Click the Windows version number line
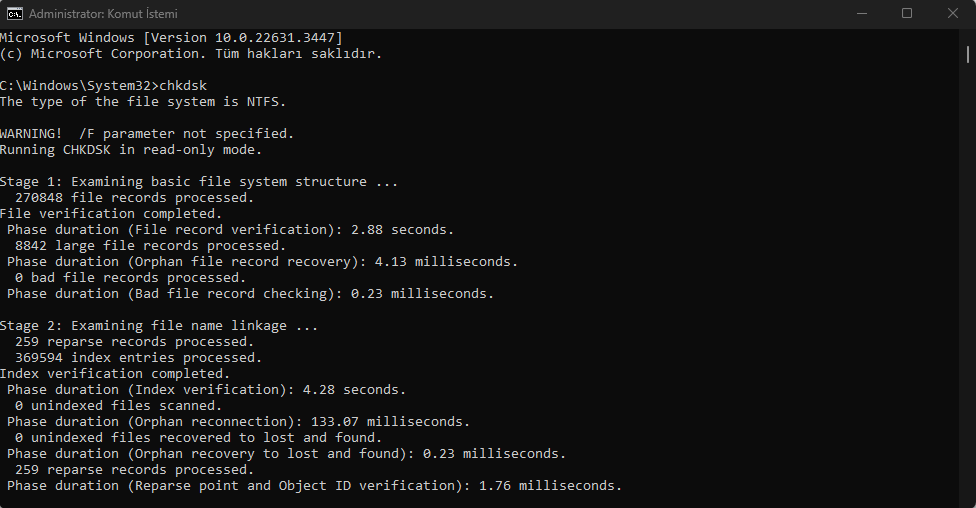This screenshot has height=508, width=976. [171, 37]
